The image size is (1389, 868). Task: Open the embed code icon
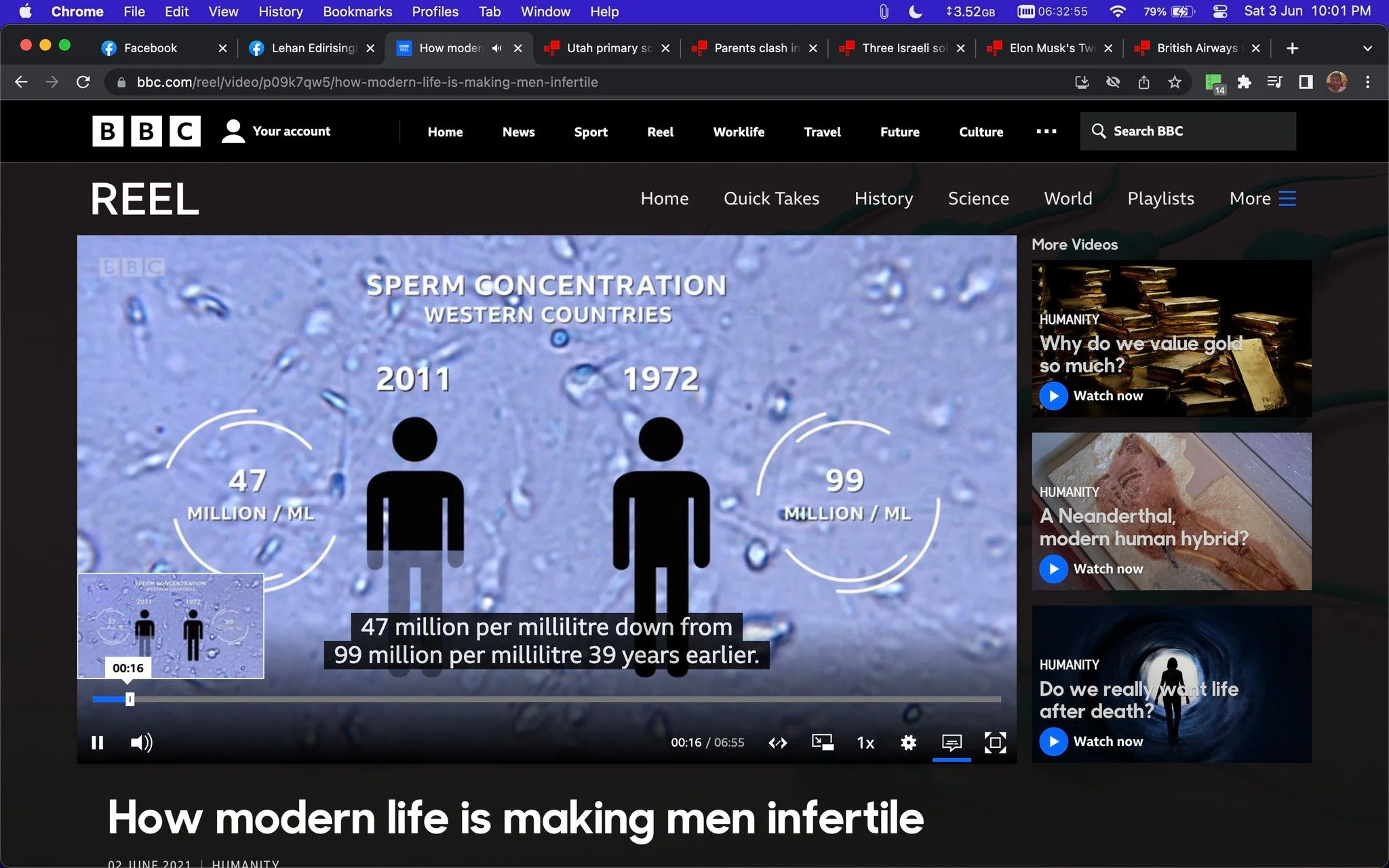point(778,743)
